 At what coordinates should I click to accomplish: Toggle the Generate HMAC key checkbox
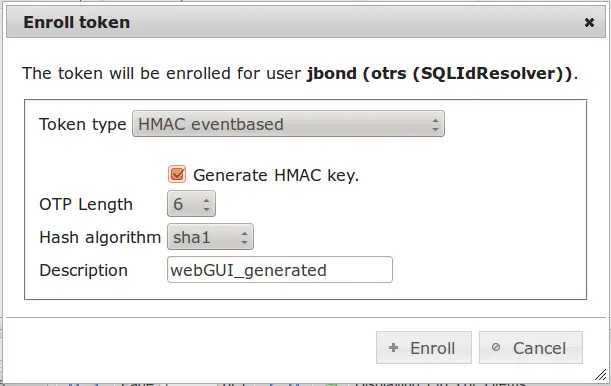(x=177, y=174)
